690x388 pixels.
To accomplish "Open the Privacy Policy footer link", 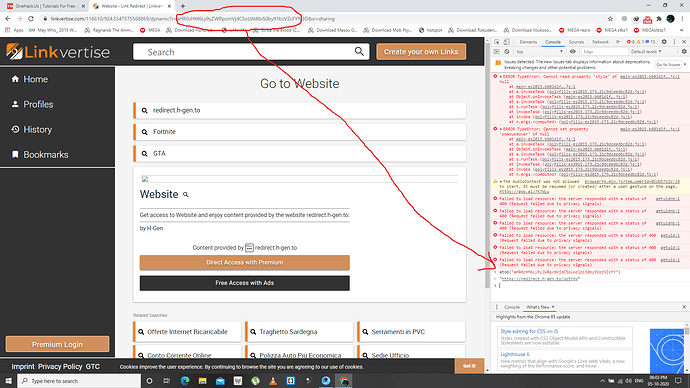I will (x=60, y=366).
